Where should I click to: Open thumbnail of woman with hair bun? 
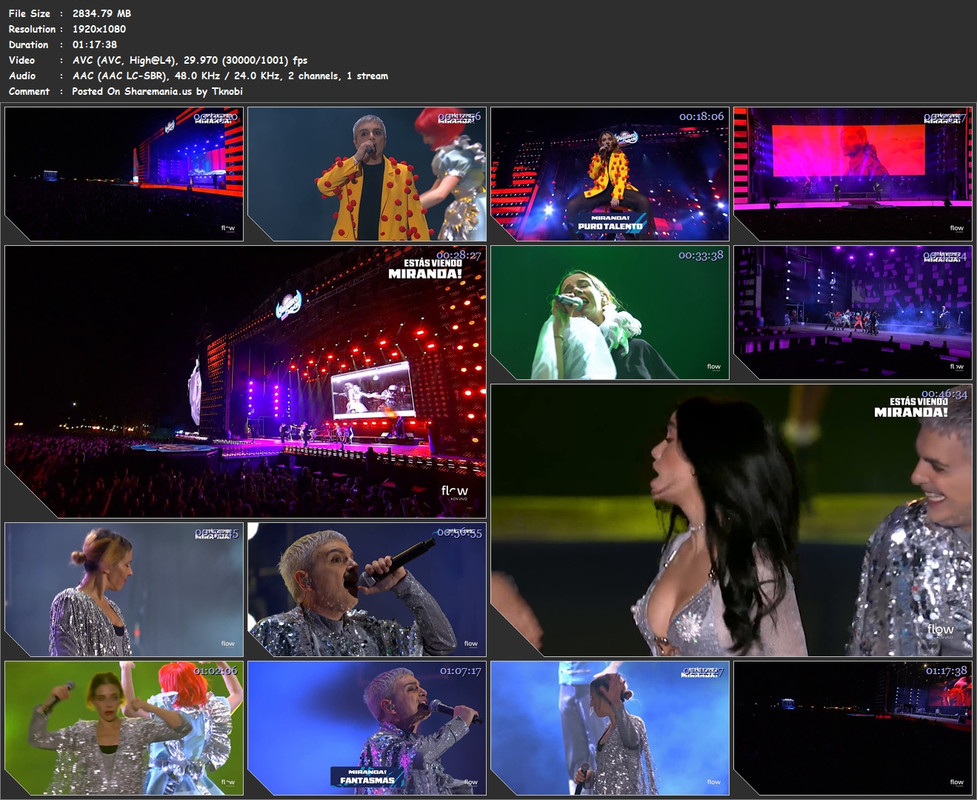[124, 589]
